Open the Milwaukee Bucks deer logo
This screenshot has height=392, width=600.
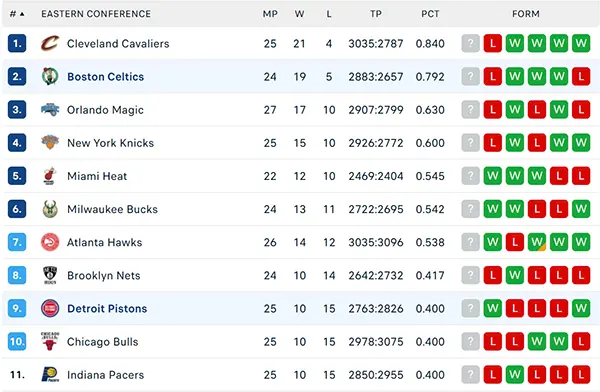50,209
